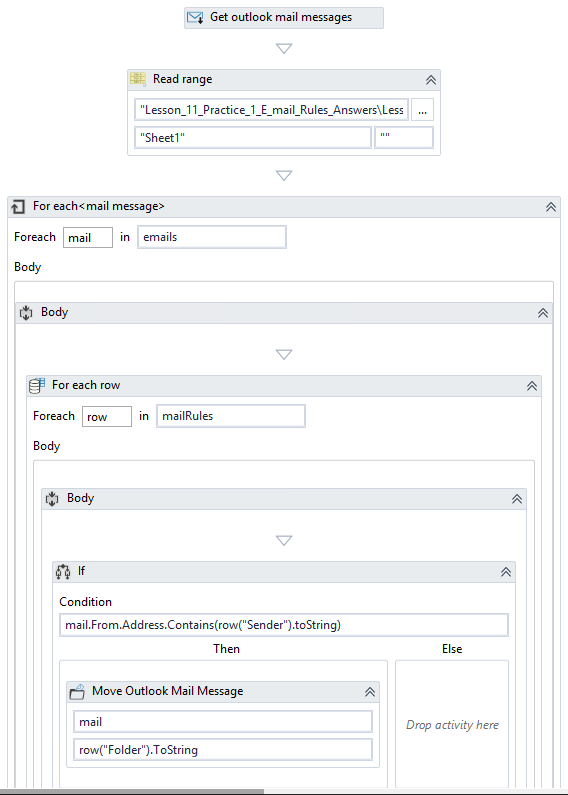The image size is (568, 795).
Task: Click the Read range spreadsheet icon
Action: pyautogui.click(x=138, y=79)
